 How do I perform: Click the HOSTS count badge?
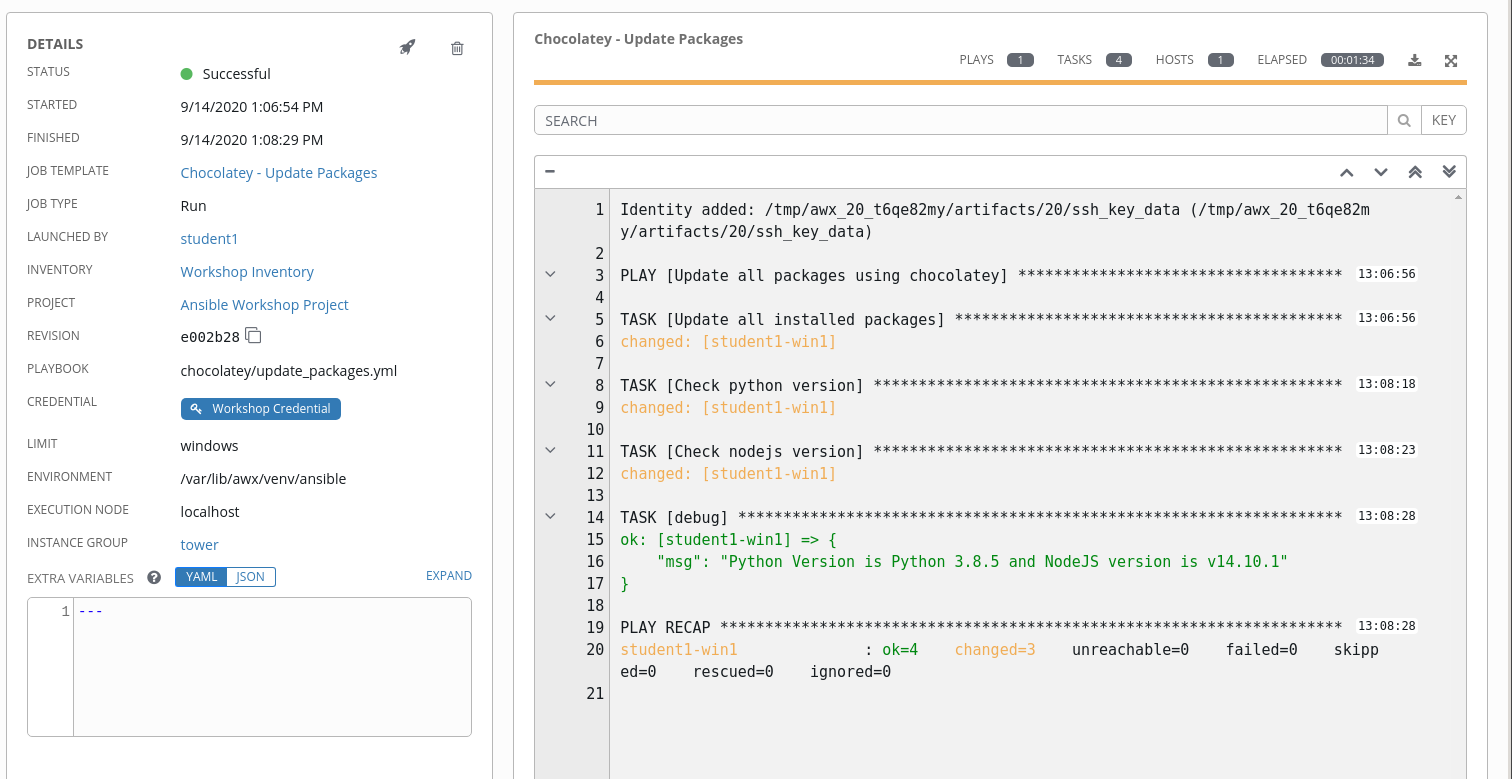coord(1221,60)
